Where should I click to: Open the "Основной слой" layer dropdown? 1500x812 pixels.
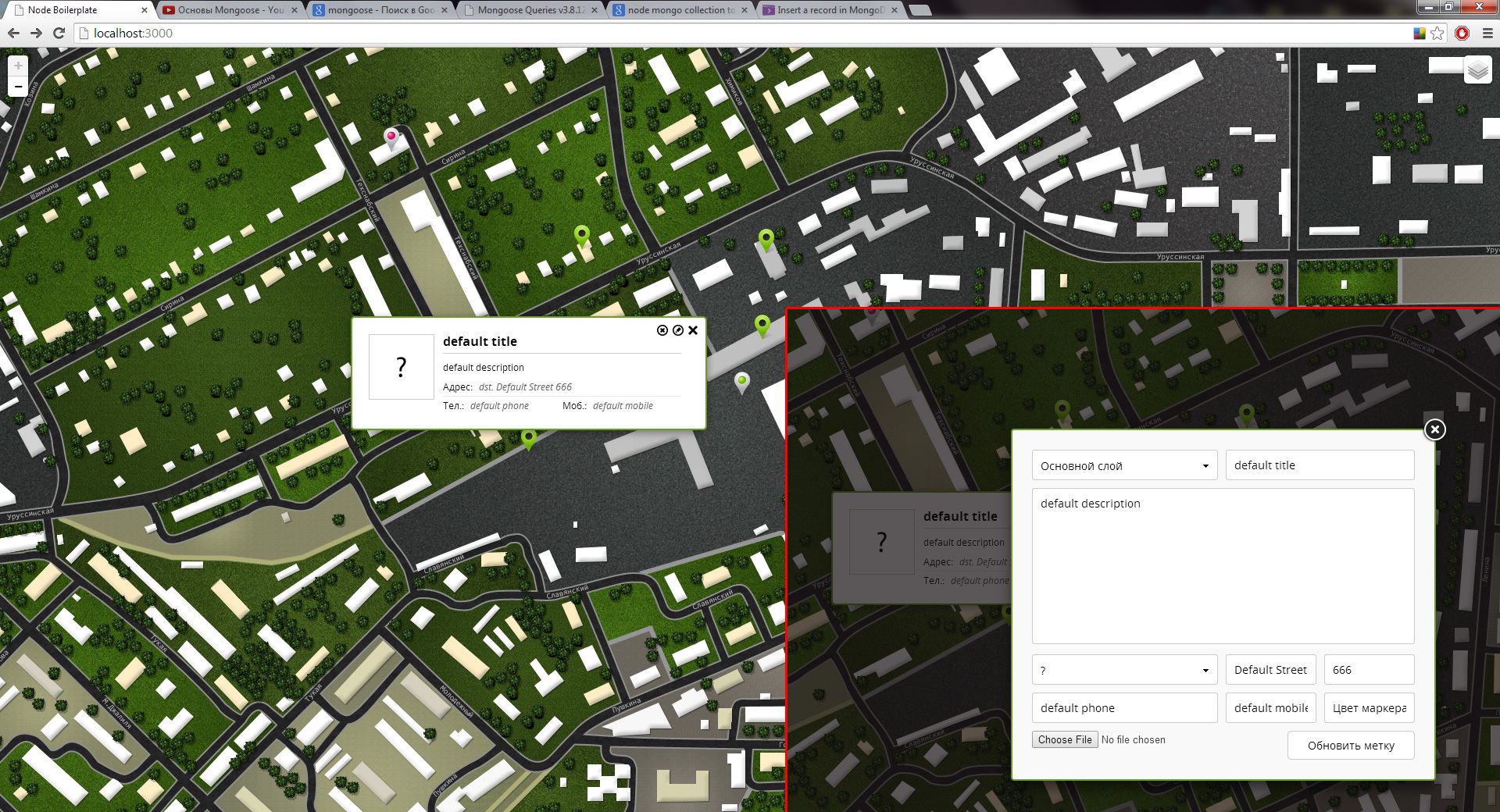(x=1123, y=465)
